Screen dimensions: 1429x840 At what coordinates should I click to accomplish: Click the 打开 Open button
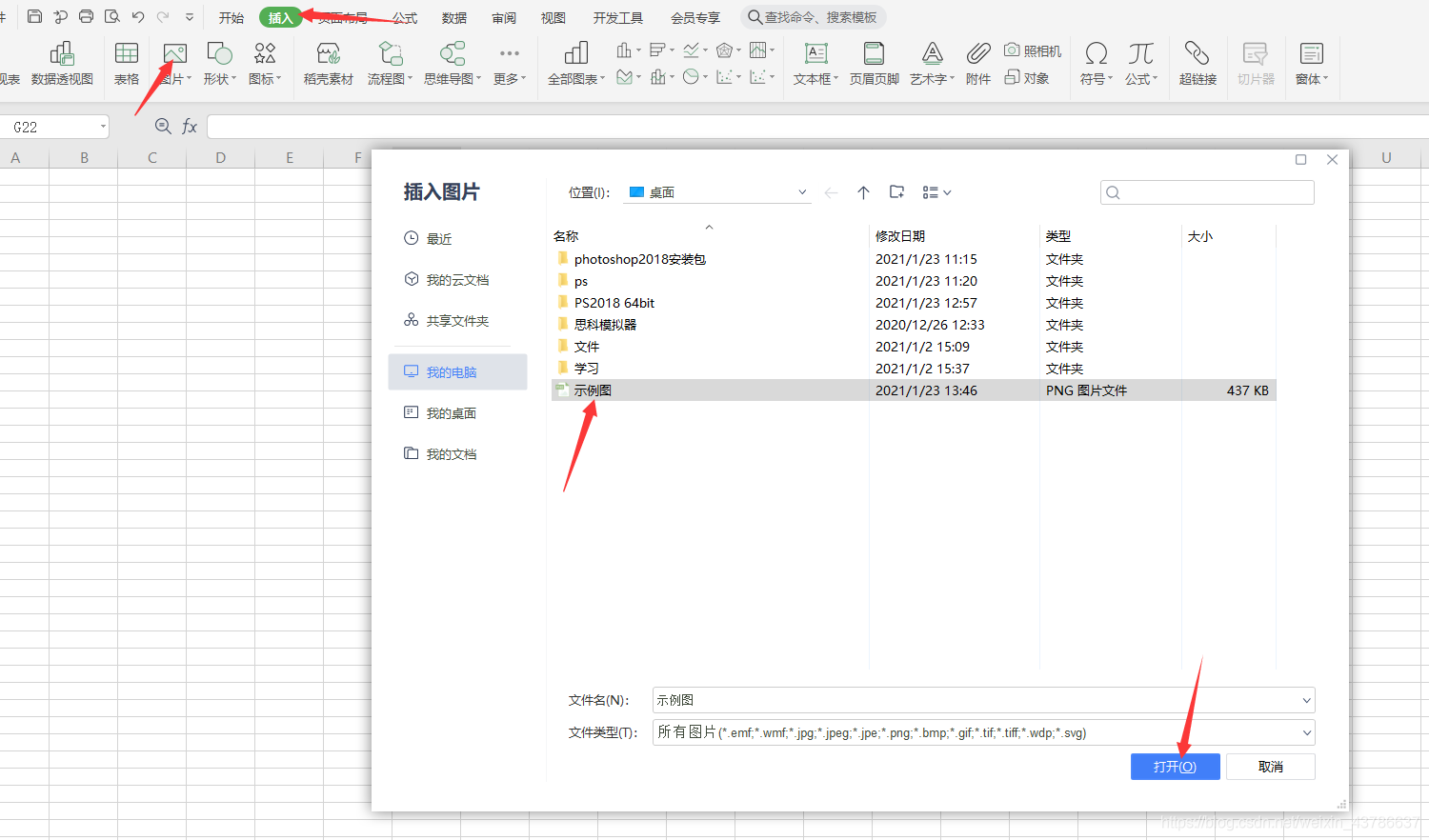tap(1175, 767)
